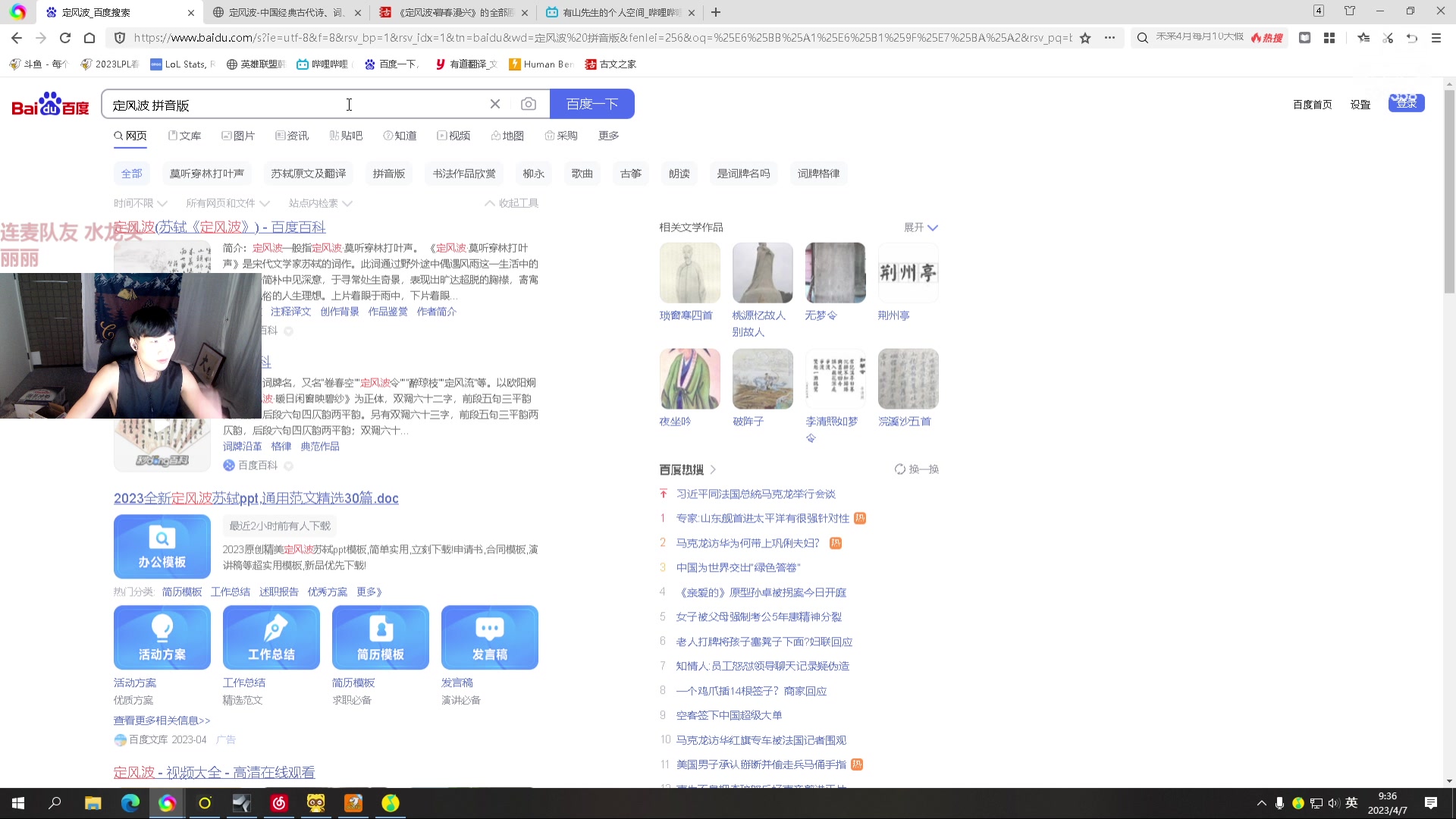
Task: Expand the 站点内检索 dropdown
Action: point(320,203)
